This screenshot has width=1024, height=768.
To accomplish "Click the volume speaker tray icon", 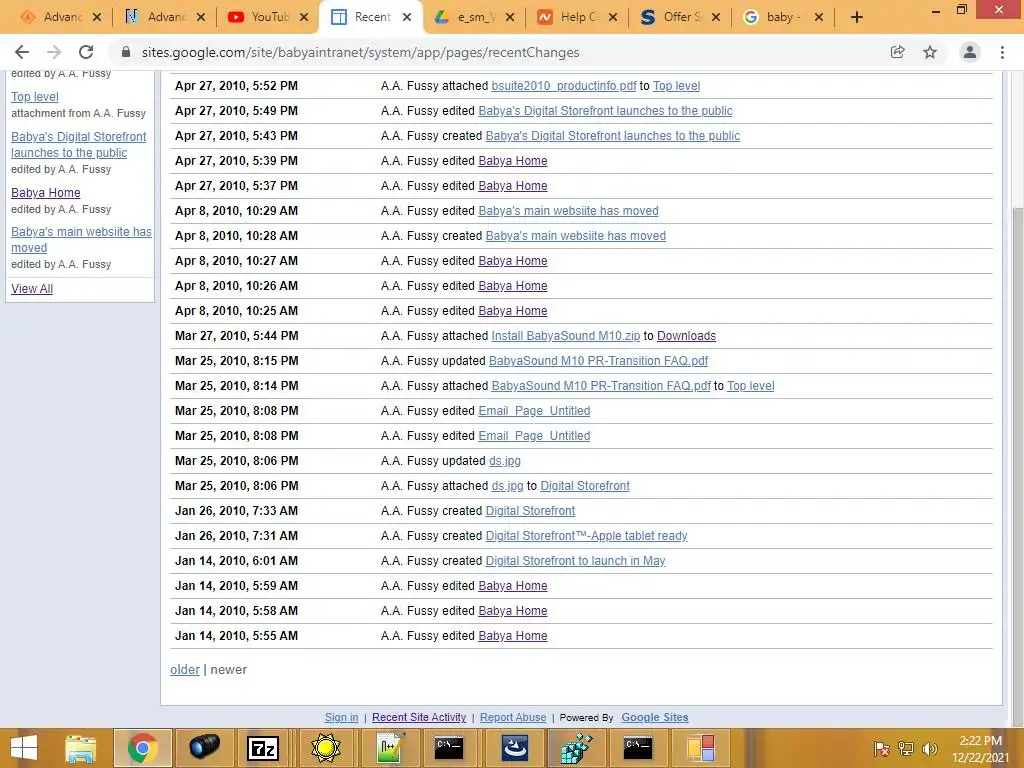I will (929, 749).
